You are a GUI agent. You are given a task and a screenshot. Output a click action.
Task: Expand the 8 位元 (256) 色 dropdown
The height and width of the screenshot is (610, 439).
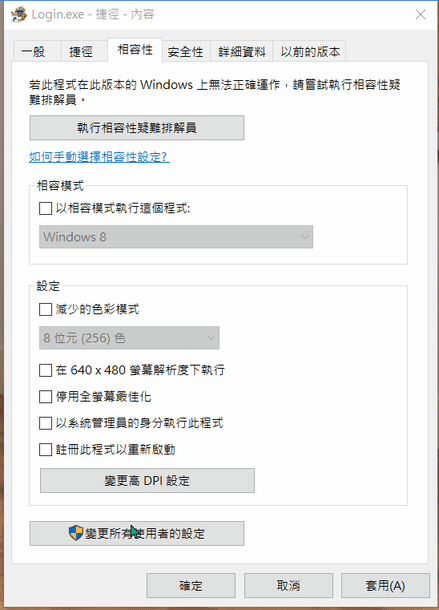coord(129,338)
